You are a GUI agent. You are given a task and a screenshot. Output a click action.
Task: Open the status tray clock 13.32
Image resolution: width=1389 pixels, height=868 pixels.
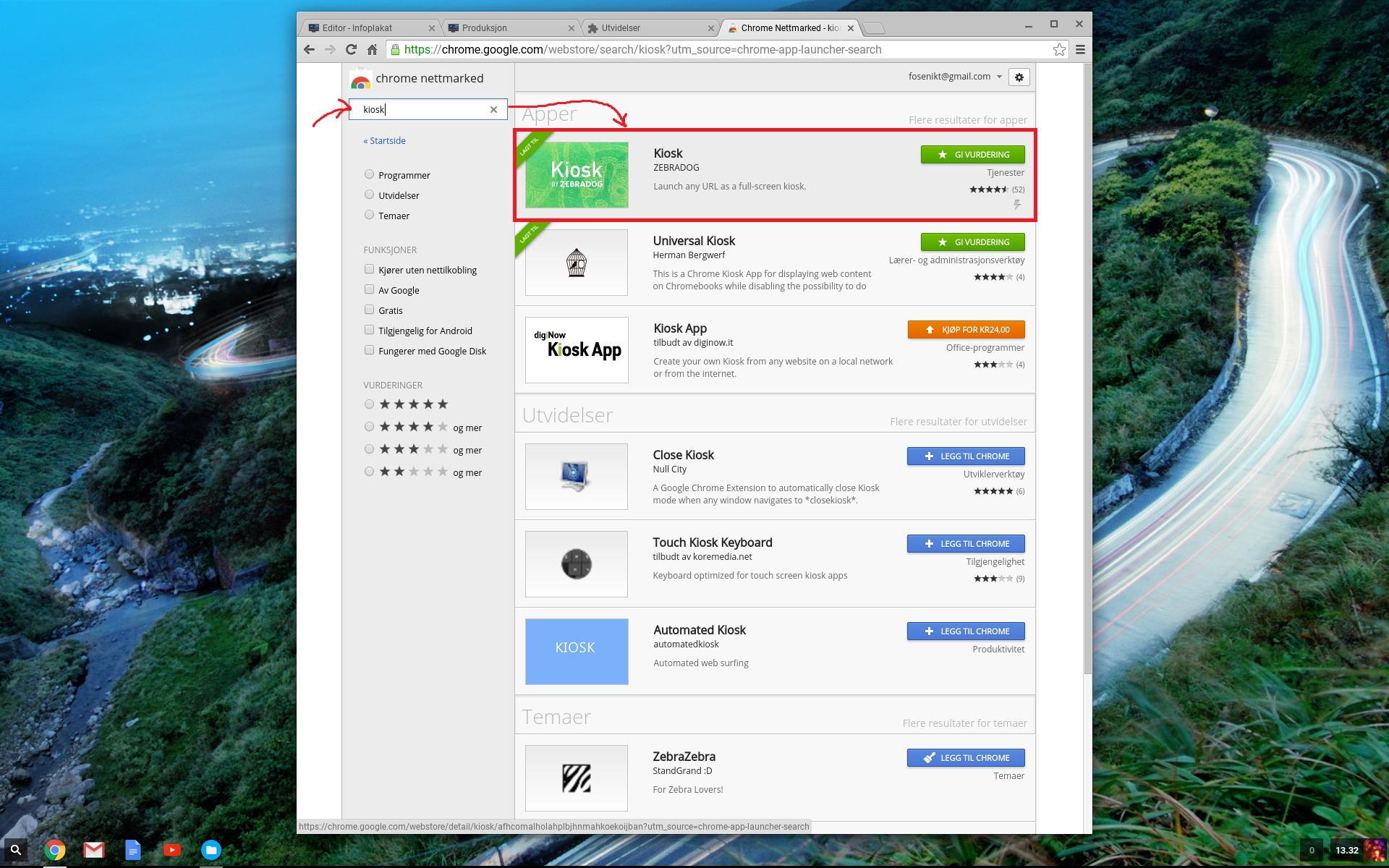1347,850
